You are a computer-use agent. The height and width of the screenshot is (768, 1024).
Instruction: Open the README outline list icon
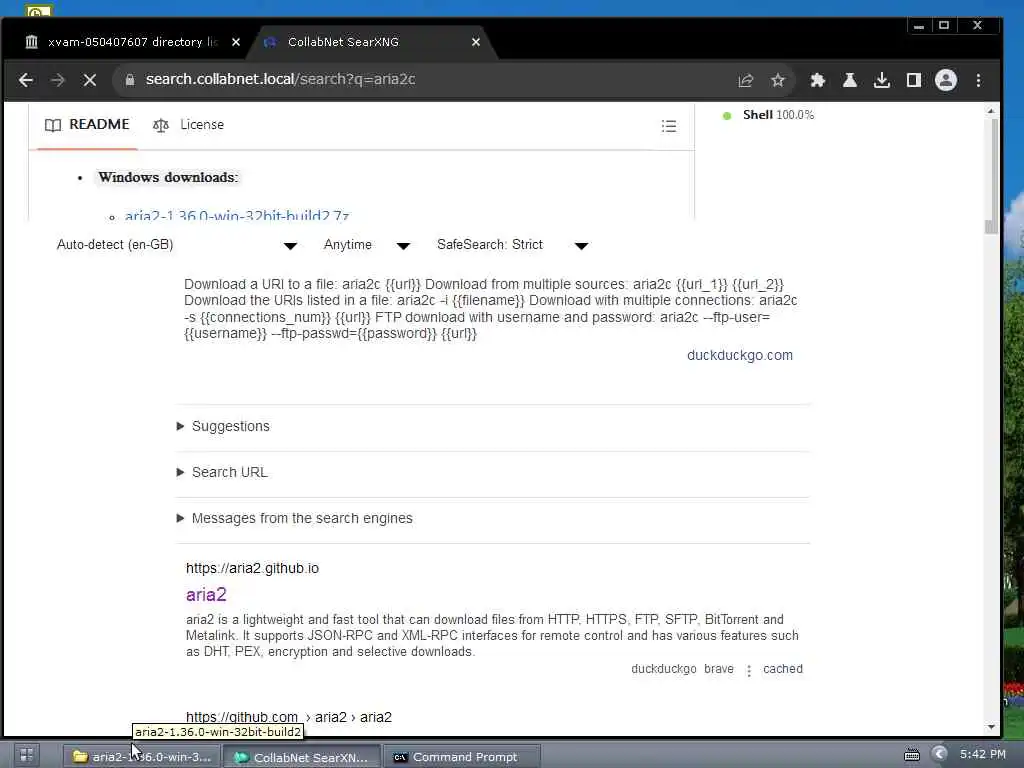668,126
